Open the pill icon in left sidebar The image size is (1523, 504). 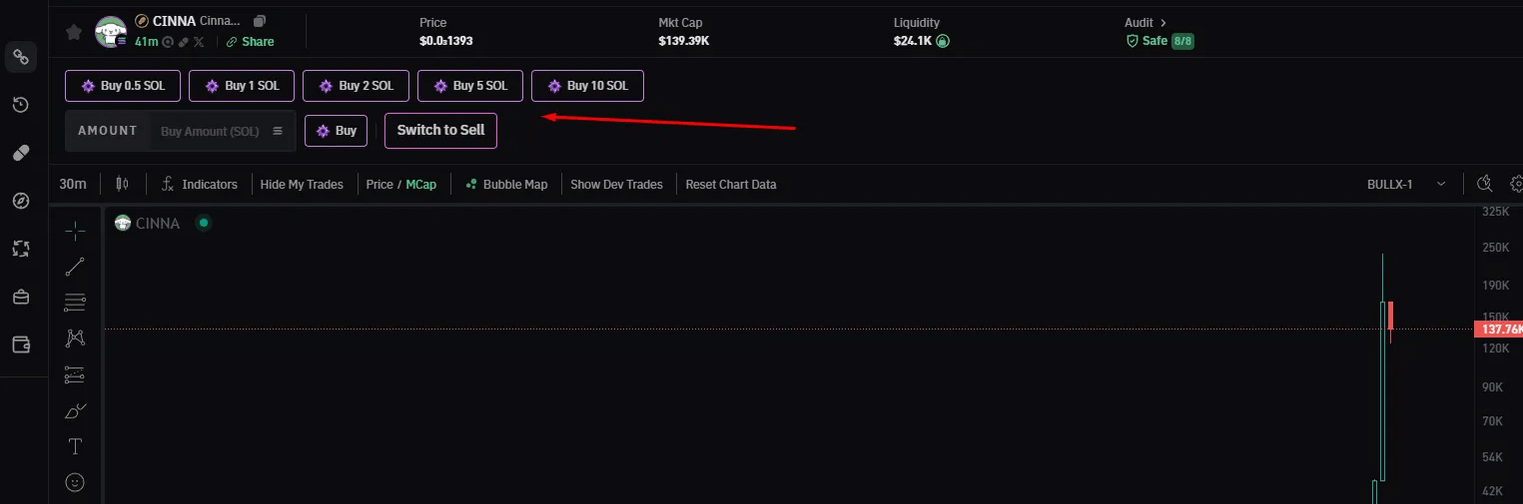21,152
